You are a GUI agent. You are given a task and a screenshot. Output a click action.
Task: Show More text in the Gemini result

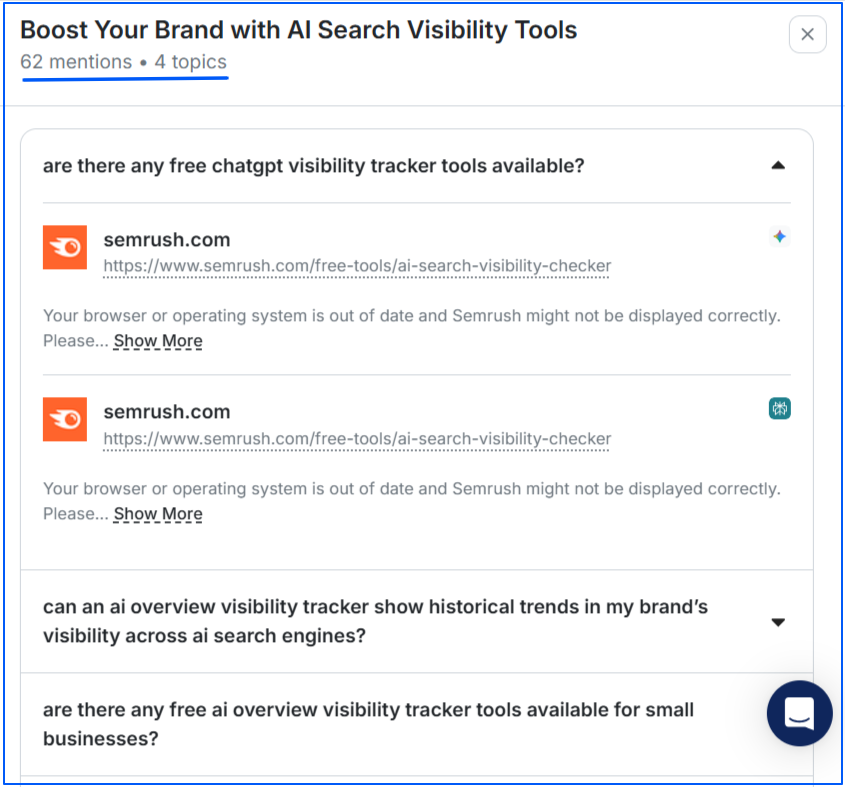(158, 341)
